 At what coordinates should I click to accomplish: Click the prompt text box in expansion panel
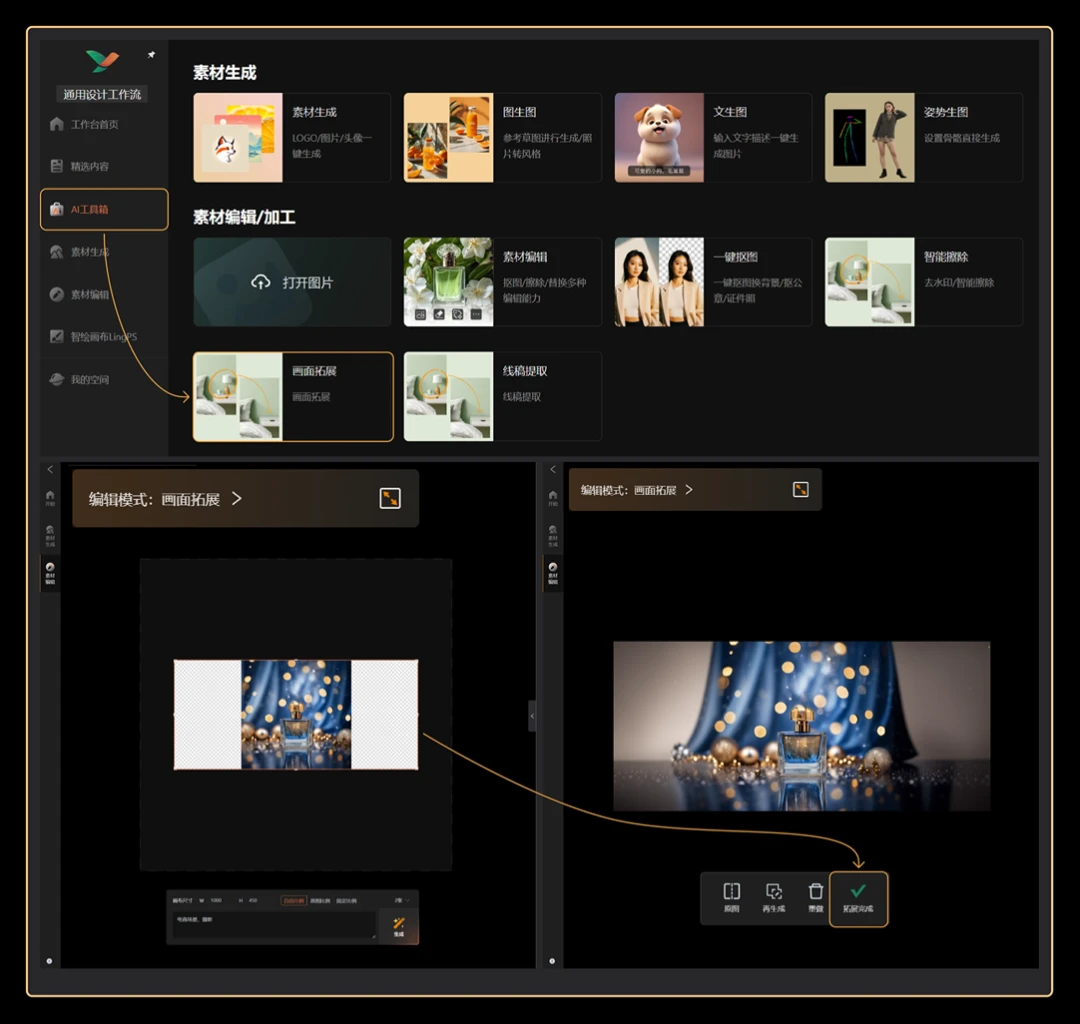(x=274, y=926)
